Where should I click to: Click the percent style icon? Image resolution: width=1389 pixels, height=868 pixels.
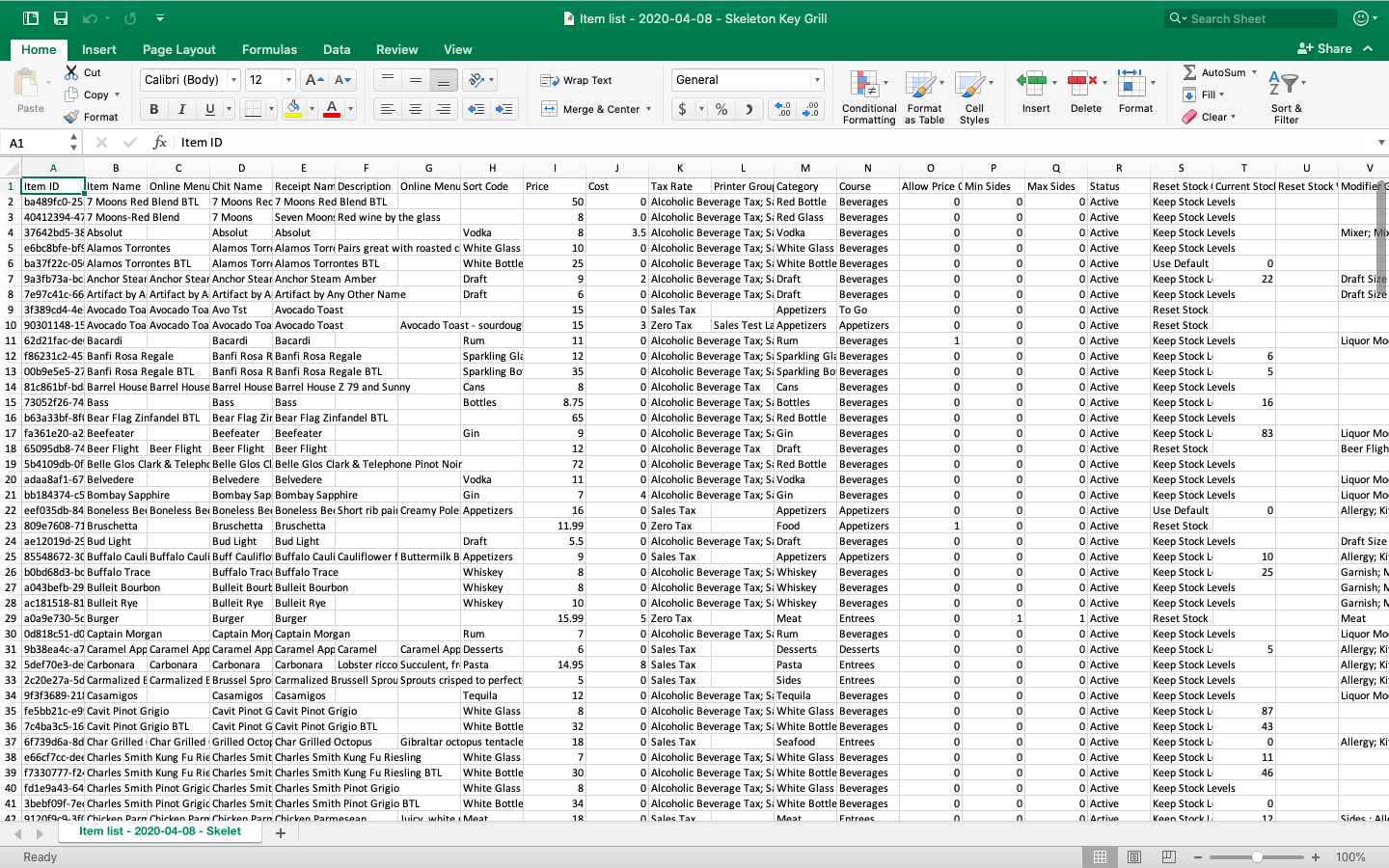pyautogui.click(x=722, y=109)
